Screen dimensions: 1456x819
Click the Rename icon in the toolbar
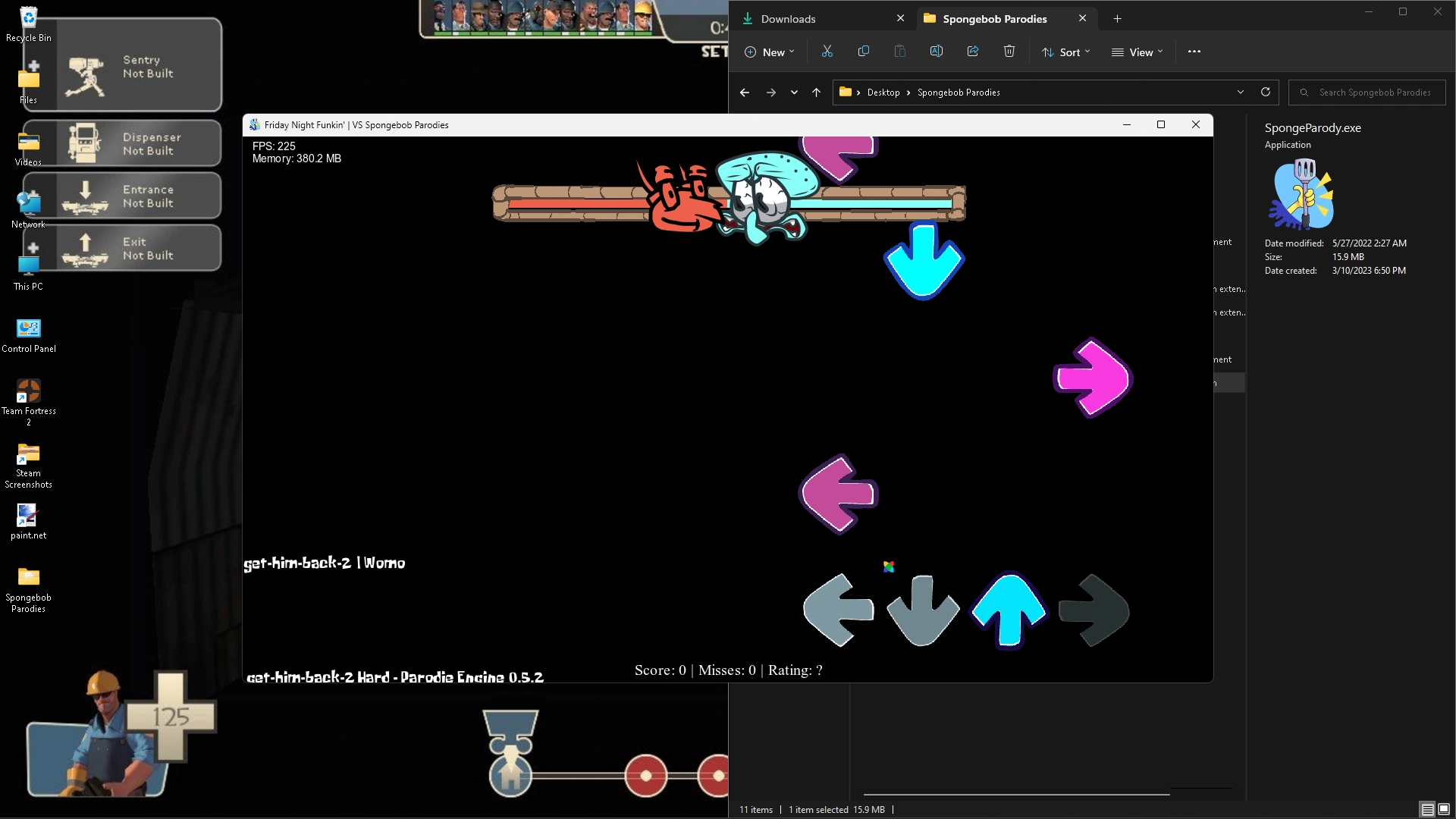coord(937,51)
